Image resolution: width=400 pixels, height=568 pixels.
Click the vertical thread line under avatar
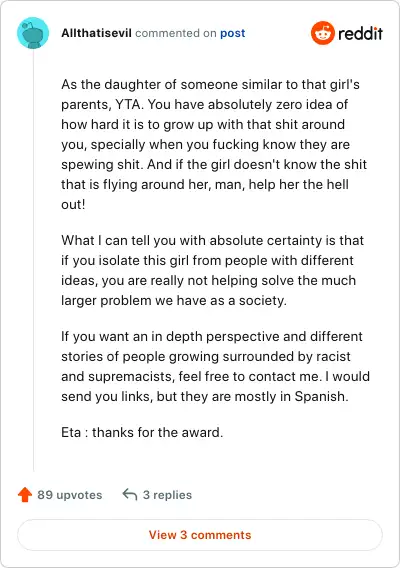pos(34,261)
